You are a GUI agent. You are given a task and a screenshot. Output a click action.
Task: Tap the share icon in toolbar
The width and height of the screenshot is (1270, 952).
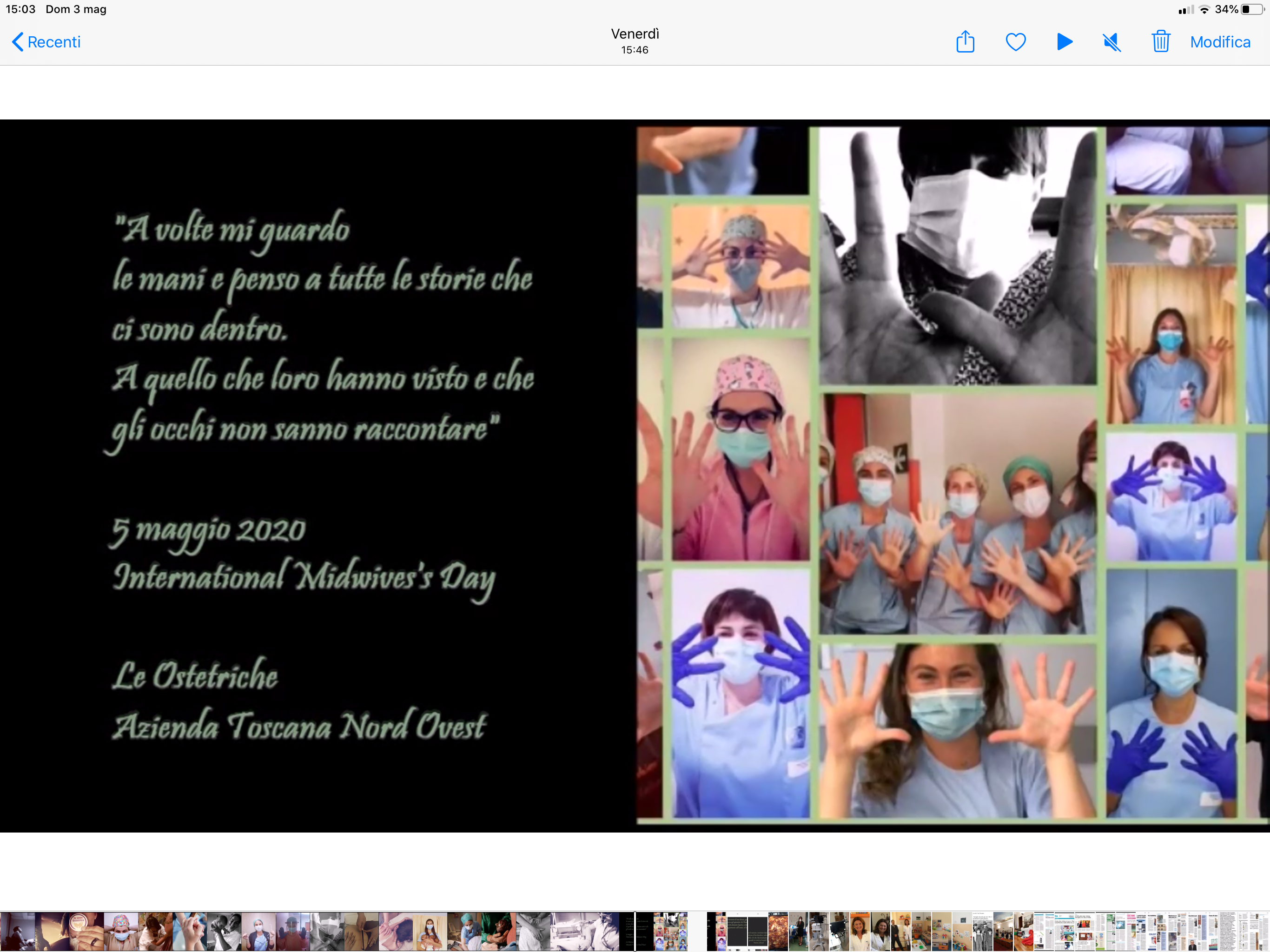pos(965,42)
